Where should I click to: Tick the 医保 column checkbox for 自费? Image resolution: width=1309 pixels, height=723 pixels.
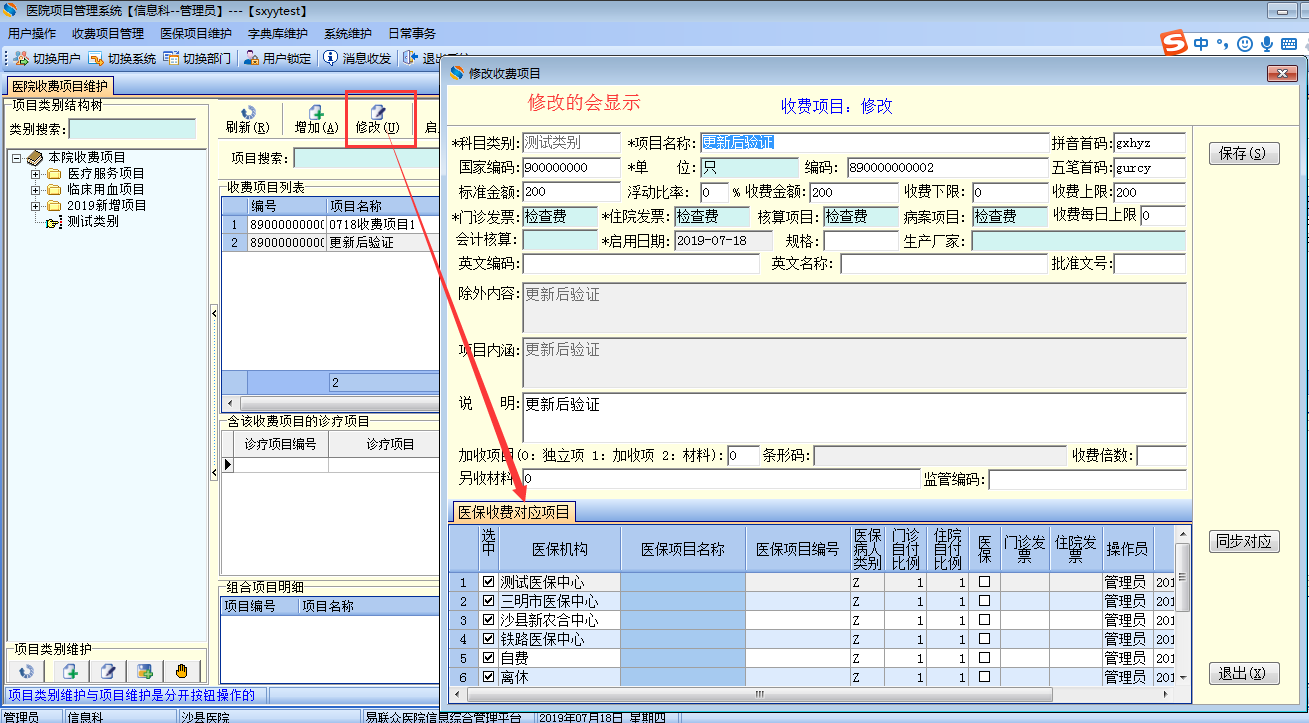[x=984, y=658]
